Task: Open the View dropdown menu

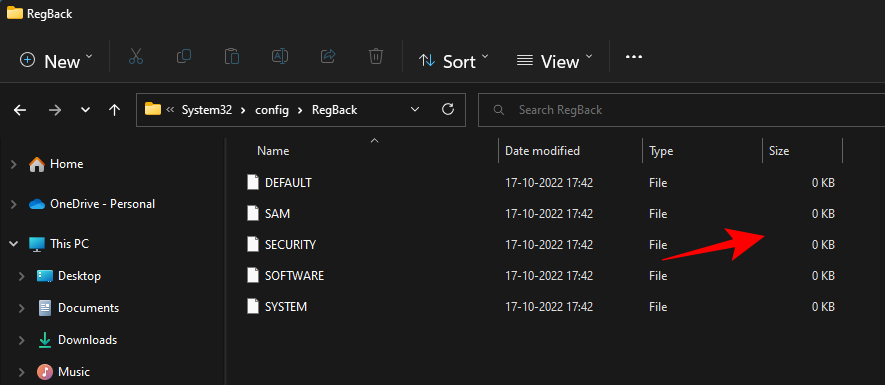Action: pyautogui.click(x=554, y=60)
